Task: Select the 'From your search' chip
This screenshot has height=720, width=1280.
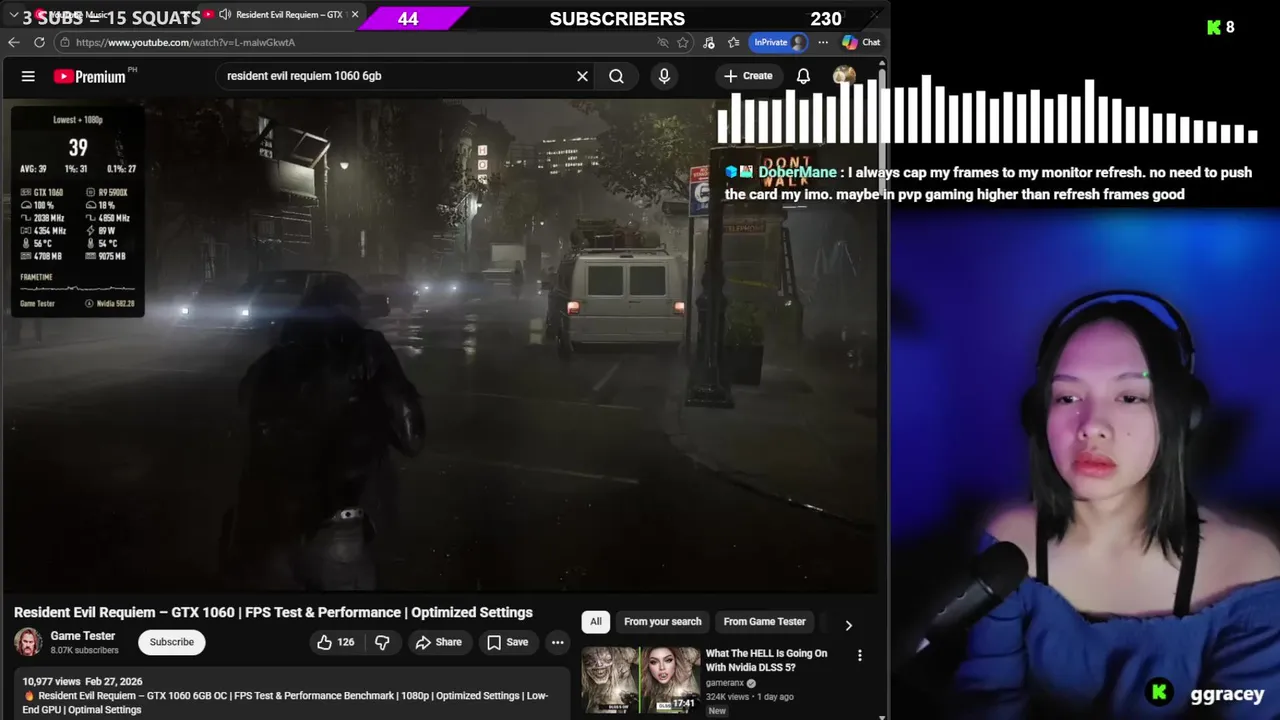Action: 663,622
